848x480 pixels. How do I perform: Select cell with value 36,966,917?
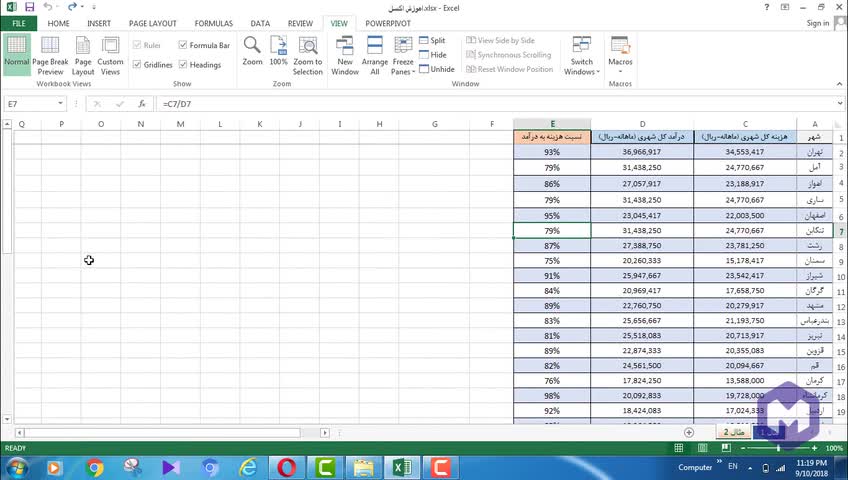(x=642, y=152)
